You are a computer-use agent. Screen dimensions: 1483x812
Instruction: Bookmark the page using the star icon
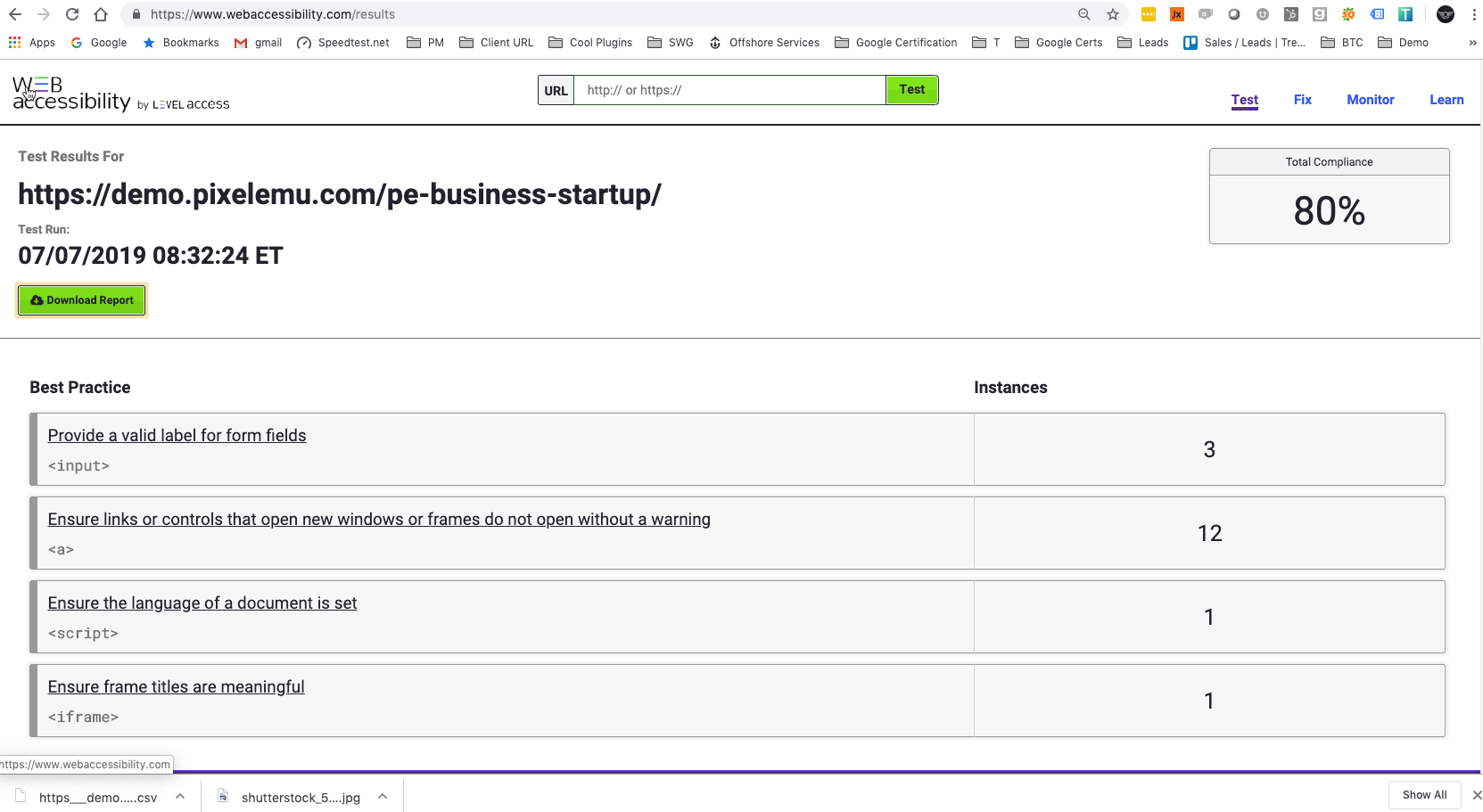point(1112,14)
